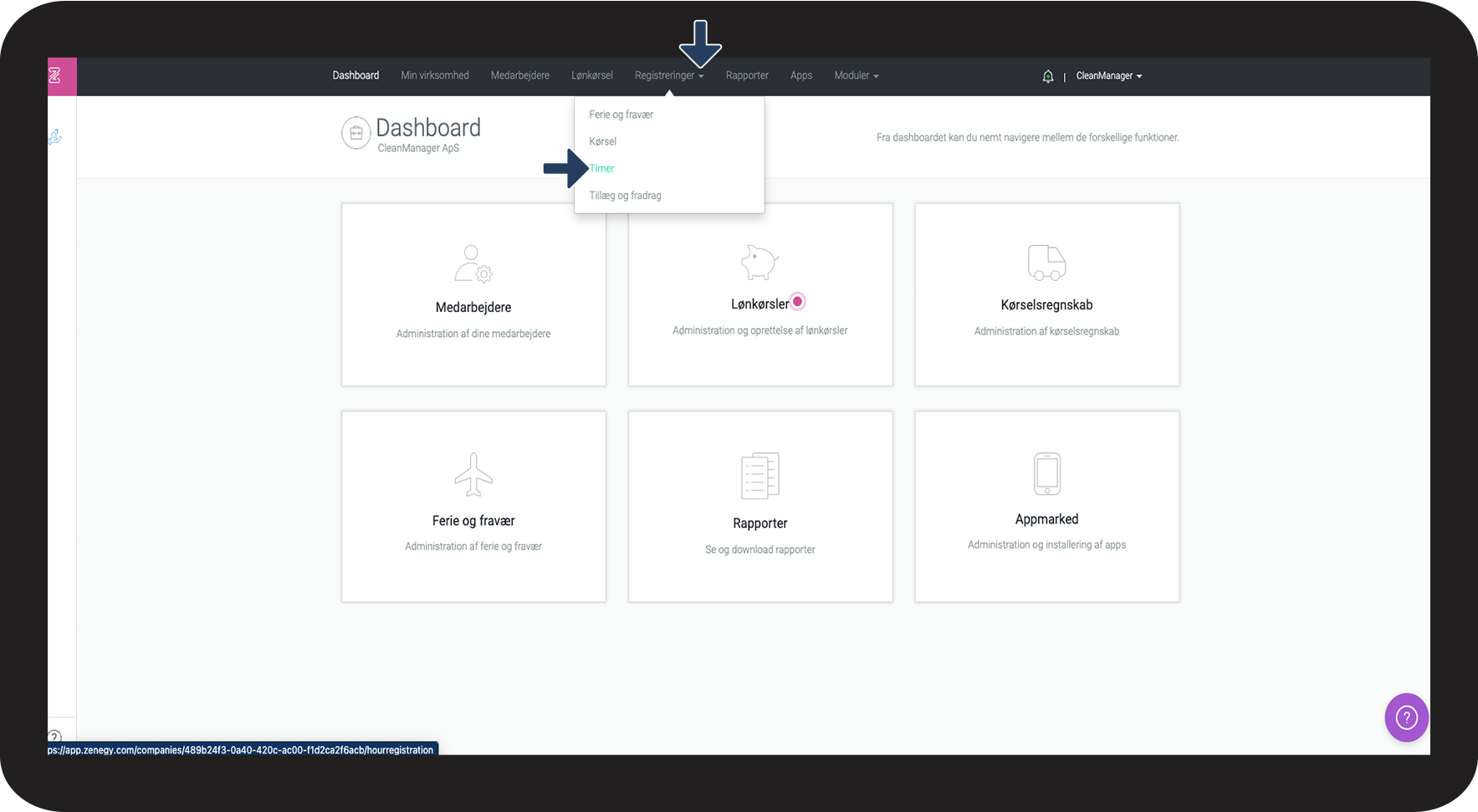Open Apps in navbar
Screen dimensions: 1478x812
(801, 76)
